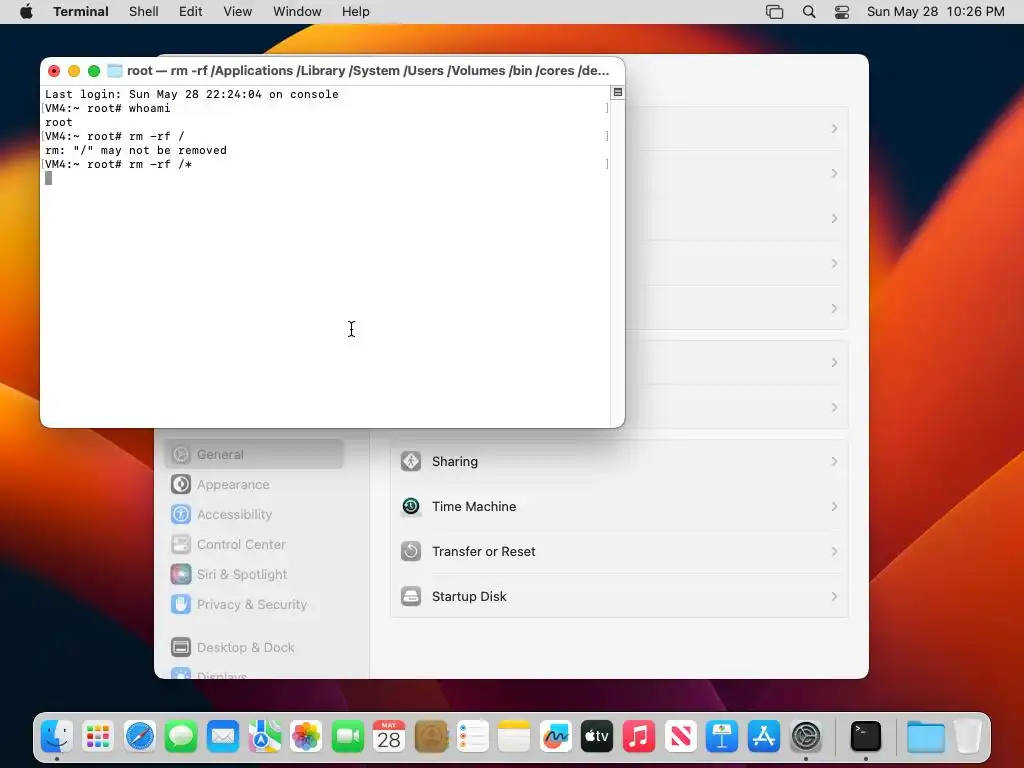Open the Edit menu
This screenshot has height=768, width=1024.
191,12
